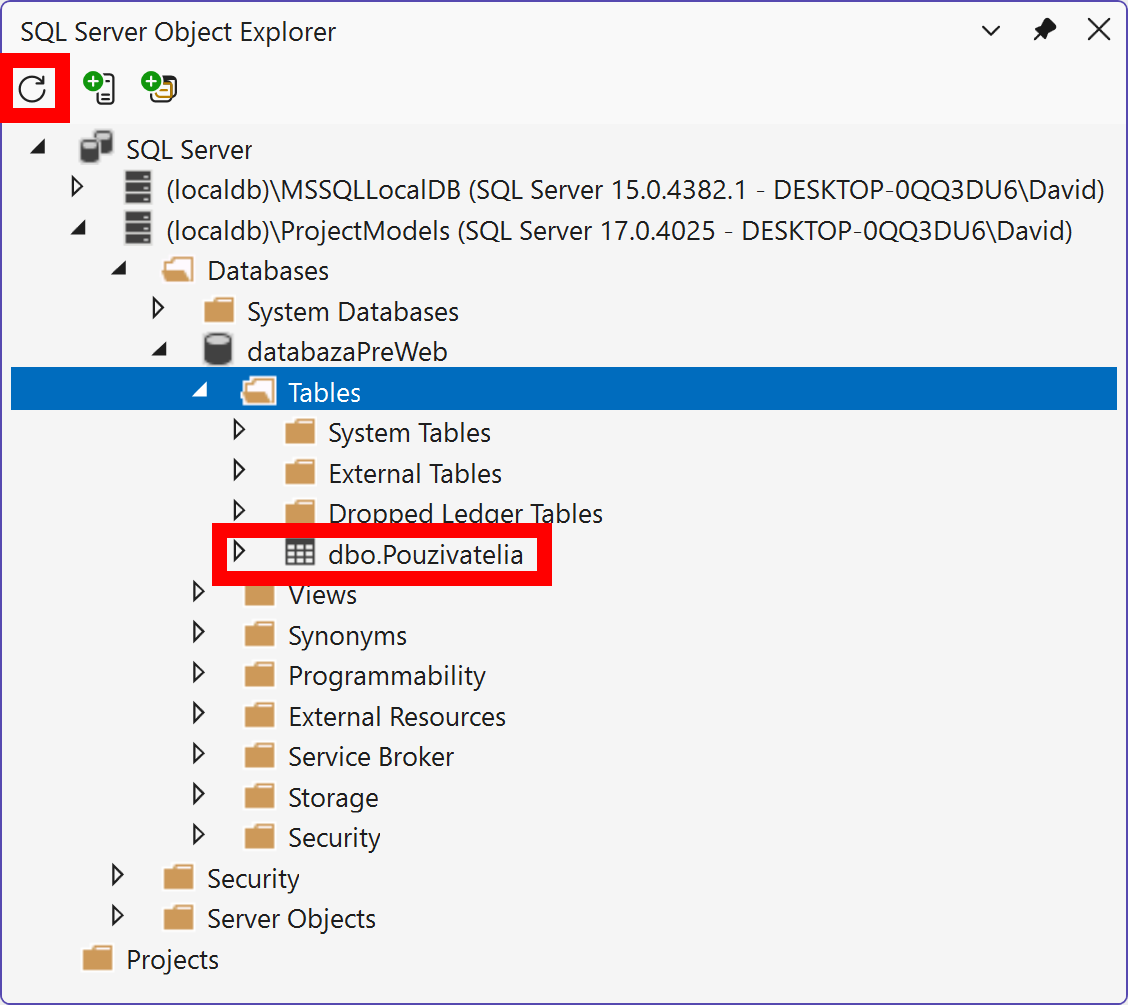Select the Dropped Ledger Tables label
1128x1005 pixels.
click(465, 514)
